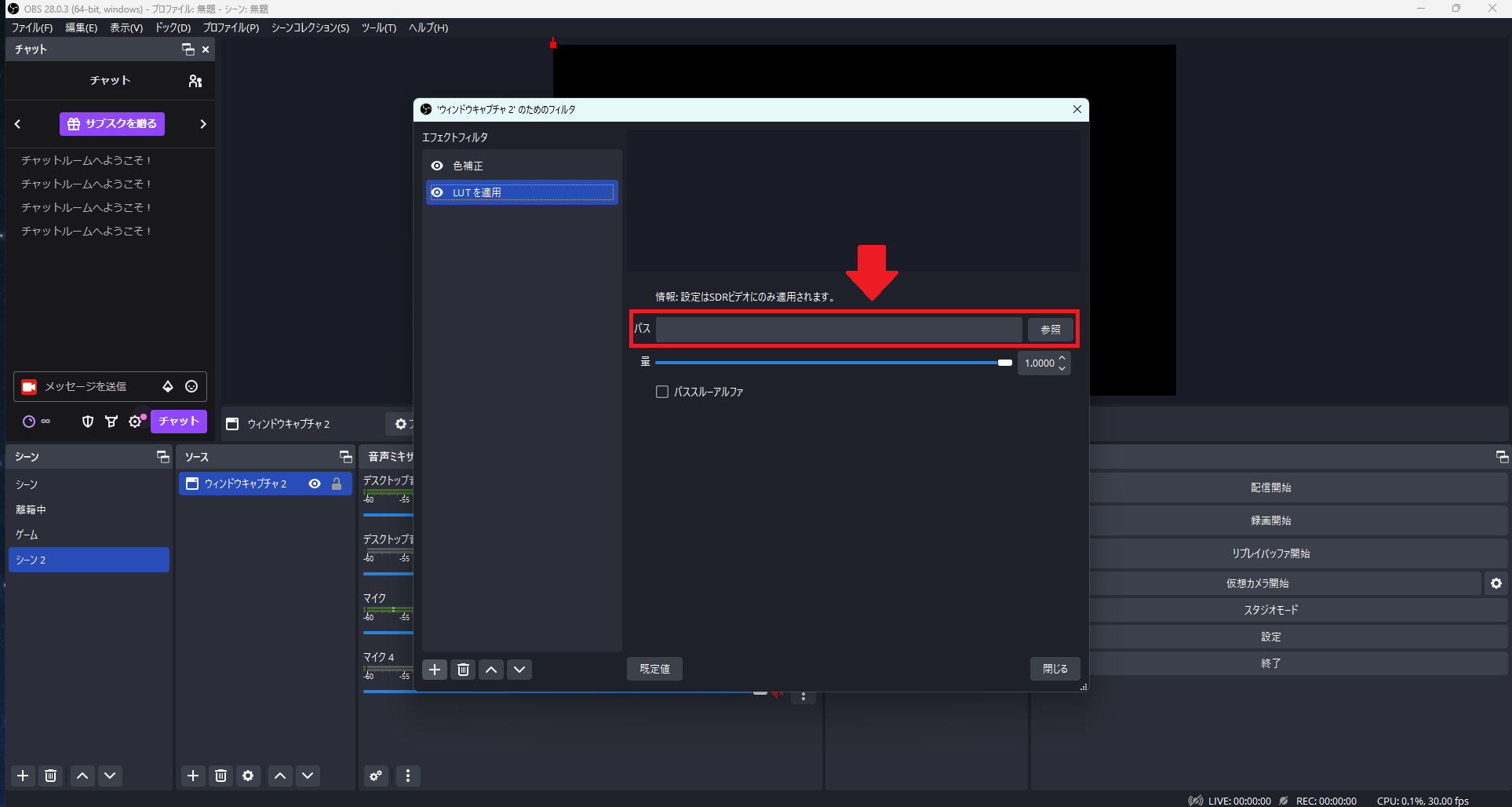The height and width of the screenshot is (807, 1512).
Task: Open the channel points clock icon
Action: [x=29, y=422]
